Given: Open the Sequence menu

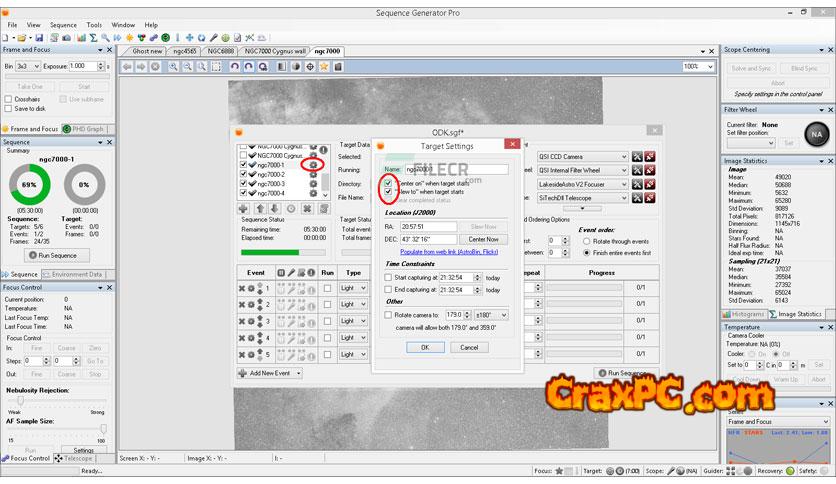Looking at the screenshot, I should pyautogui.click(x=63, y=24).
